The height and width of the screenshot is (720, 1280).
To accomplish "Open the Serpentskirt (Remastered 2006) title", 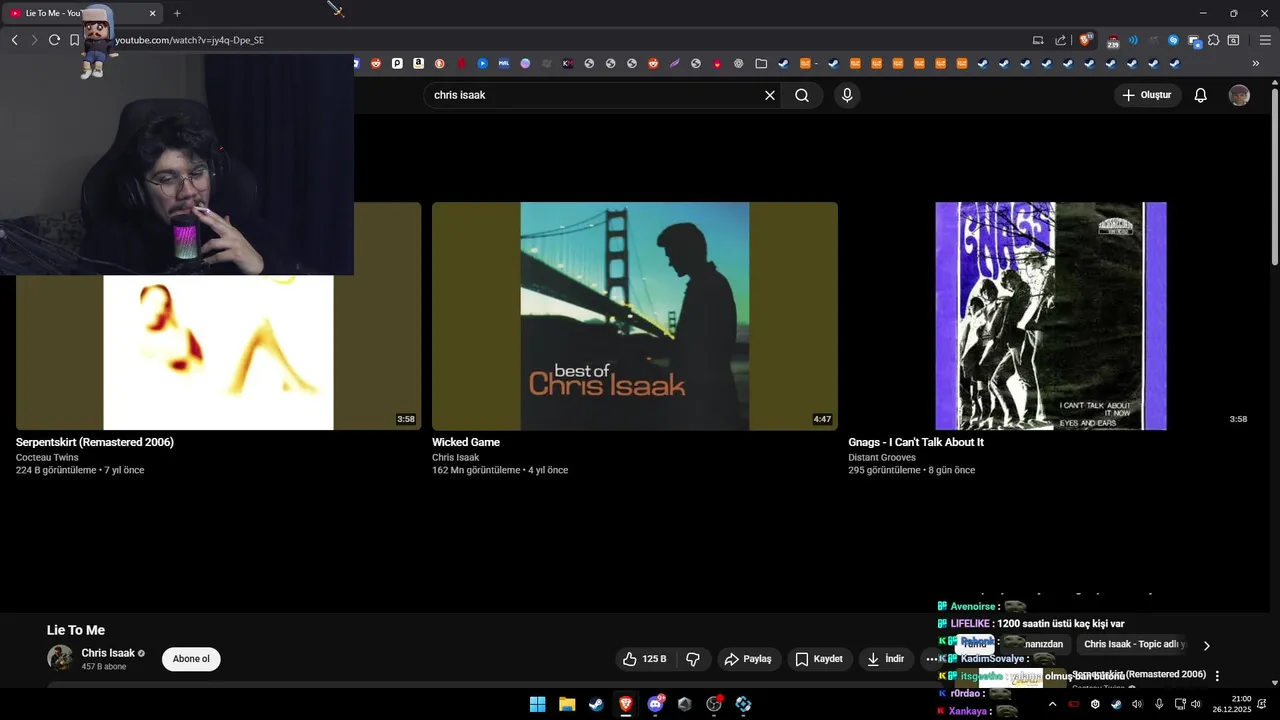I will (x=95, y=442).
